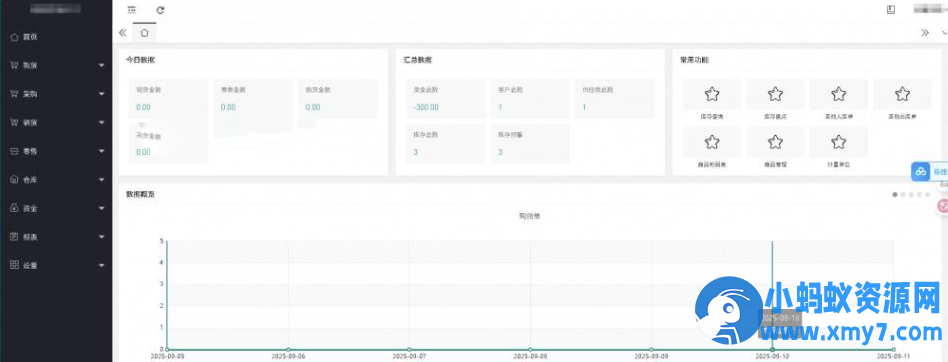
Task: Open the 库存查询 star shortcut
Action: point(712,94)
